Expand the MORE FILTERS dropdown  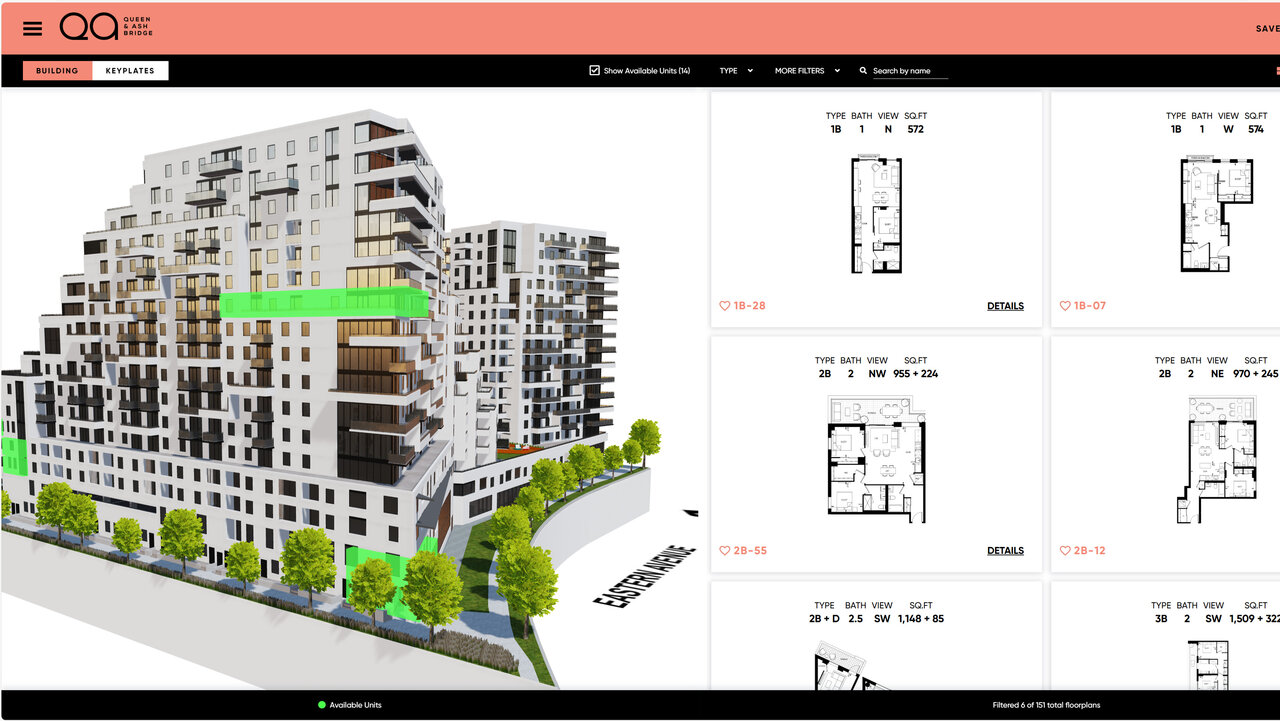[x=807, y=71]
